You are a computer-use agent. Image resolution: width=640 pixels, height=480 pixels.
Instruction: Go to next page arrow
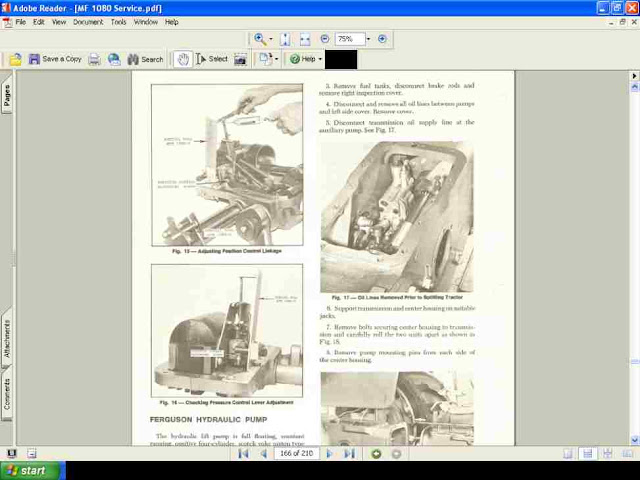329,454
